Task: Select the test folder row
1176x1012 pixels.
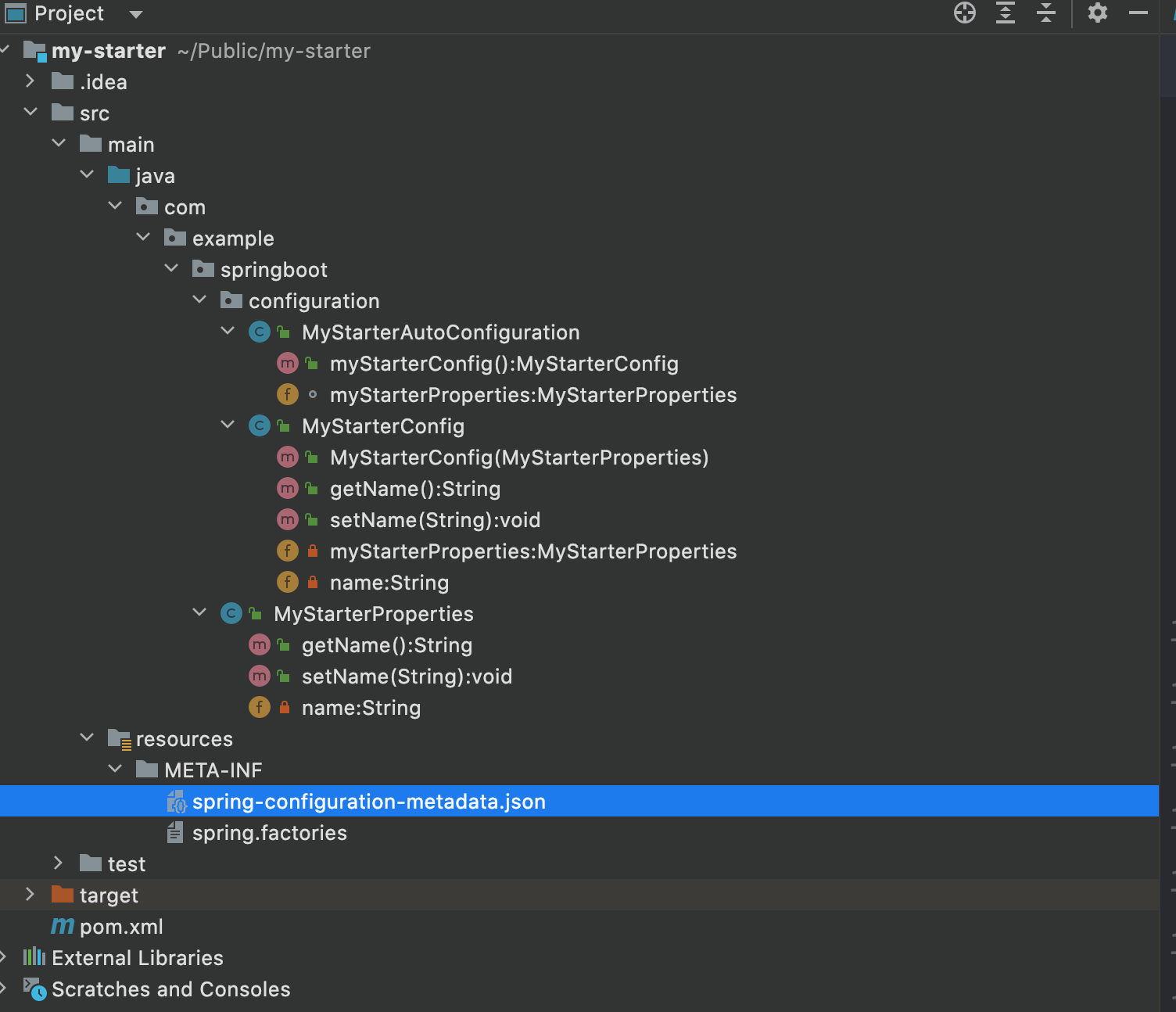Action: point(579,863)
